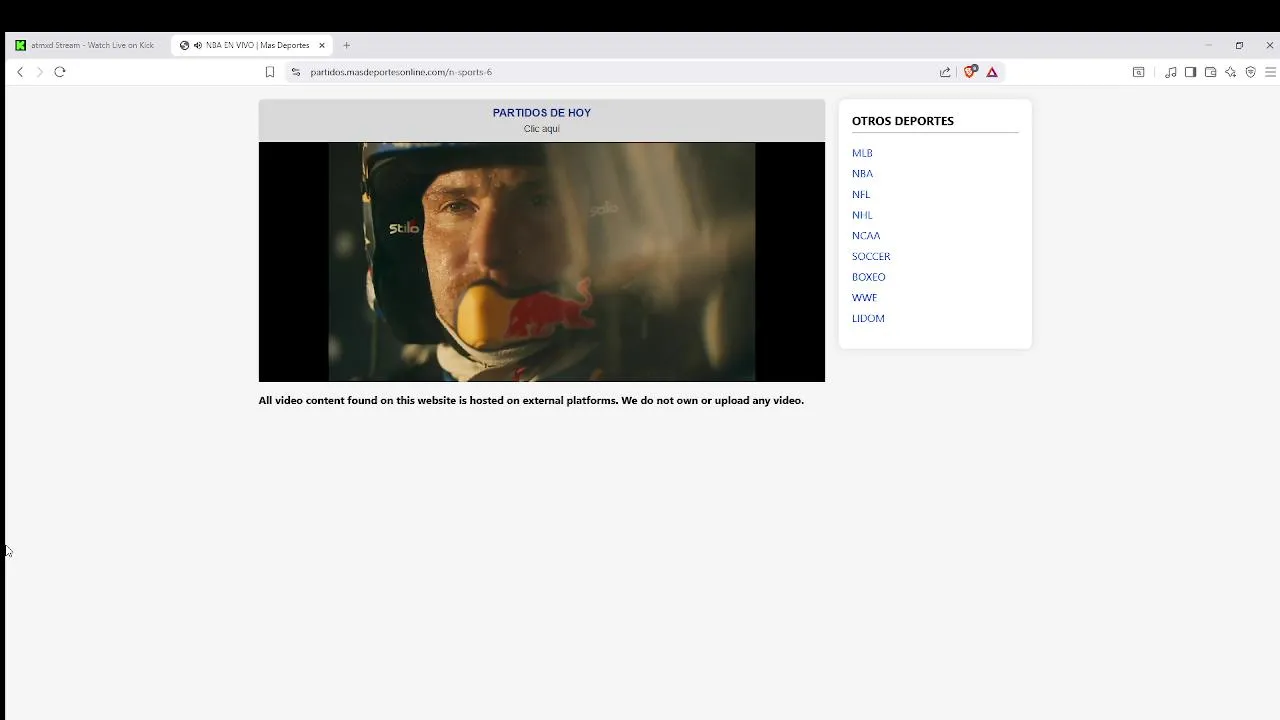Click the external platforms disclaimer text
The height and width of the screenshot is (720, 1280).
pos(531,400)
